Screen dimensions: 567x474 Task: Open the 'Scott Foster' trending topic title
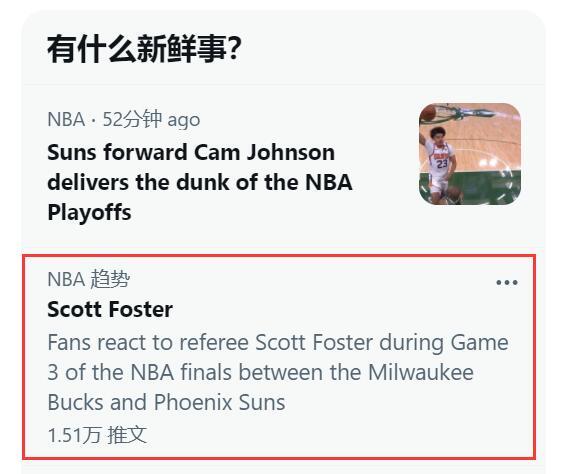(110, 309)
